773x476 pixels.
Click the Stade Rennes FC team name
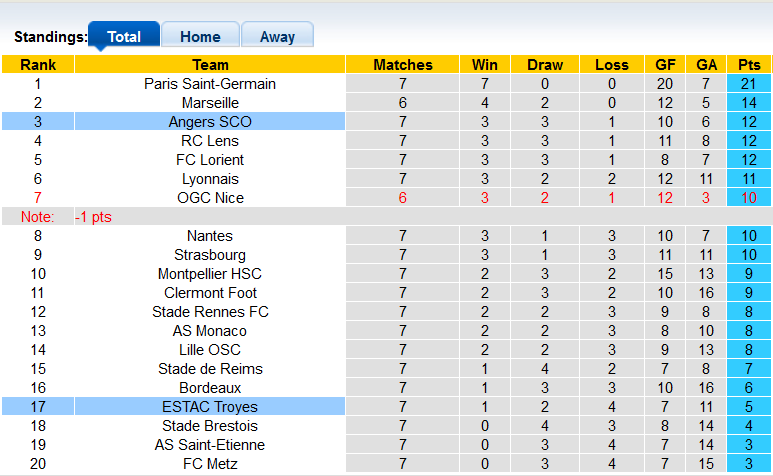coord(210,312)
